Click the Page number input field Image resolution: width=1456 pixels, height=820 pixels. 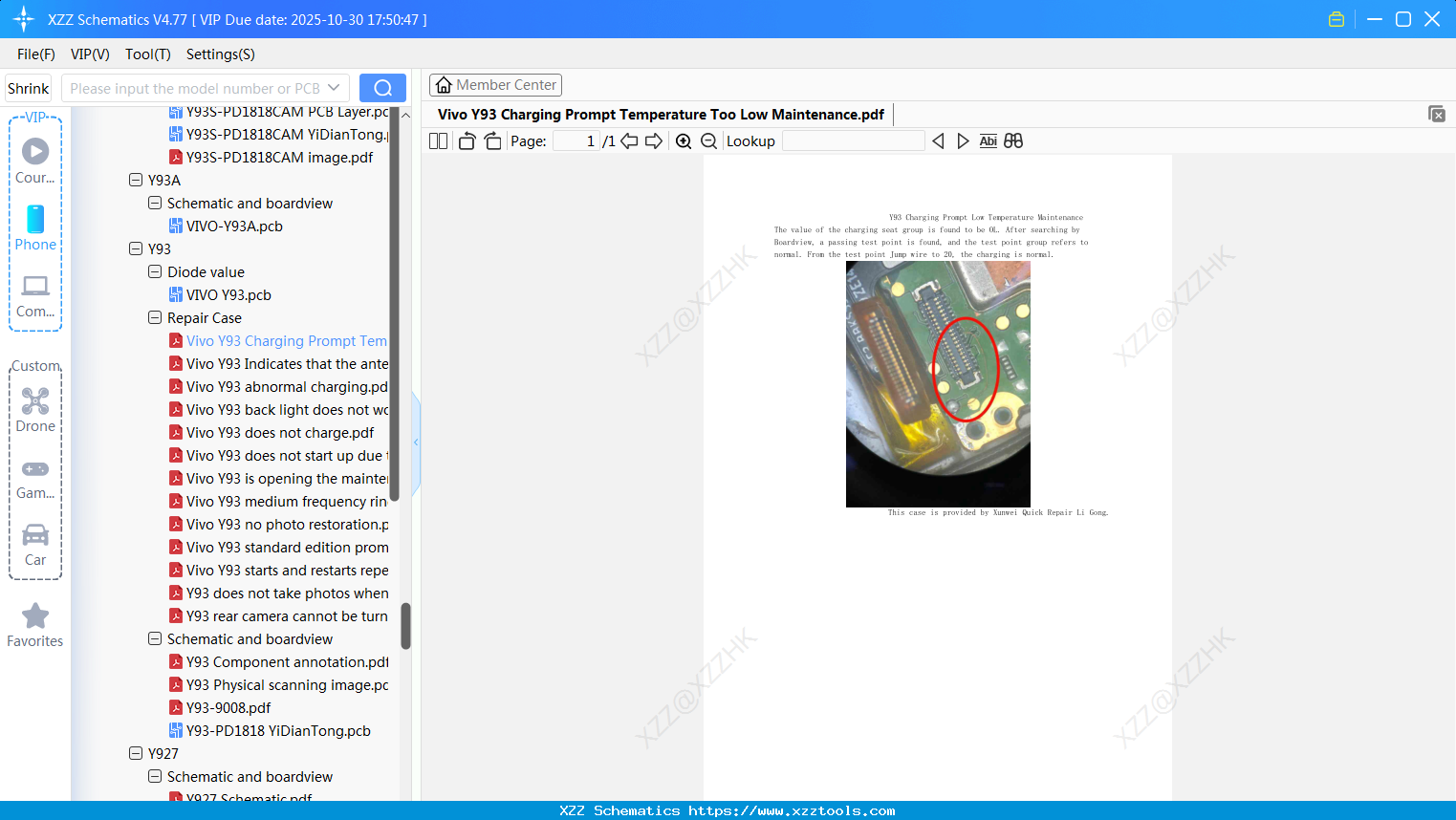click(576, 141)
